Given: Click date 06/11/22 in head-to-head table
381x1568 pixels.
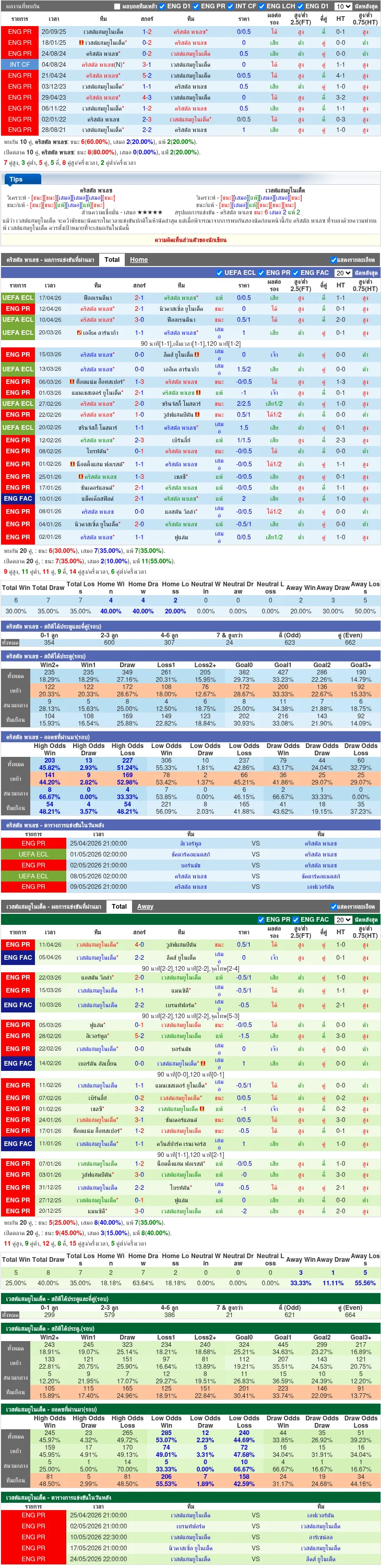Looking at the screenshot, I should point(54,108).
